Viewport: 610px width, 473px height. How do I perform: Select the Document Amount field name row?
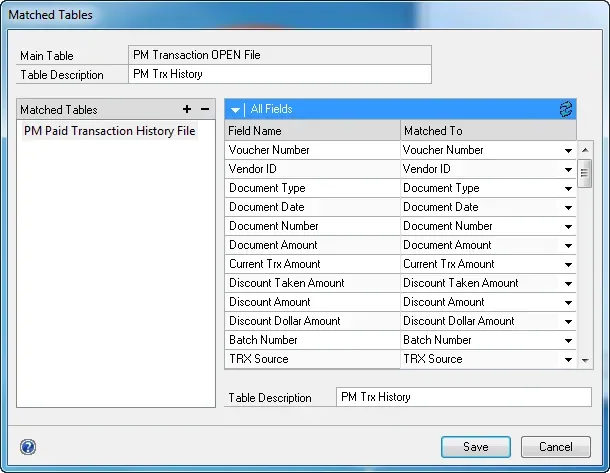[x=312, y=245]
